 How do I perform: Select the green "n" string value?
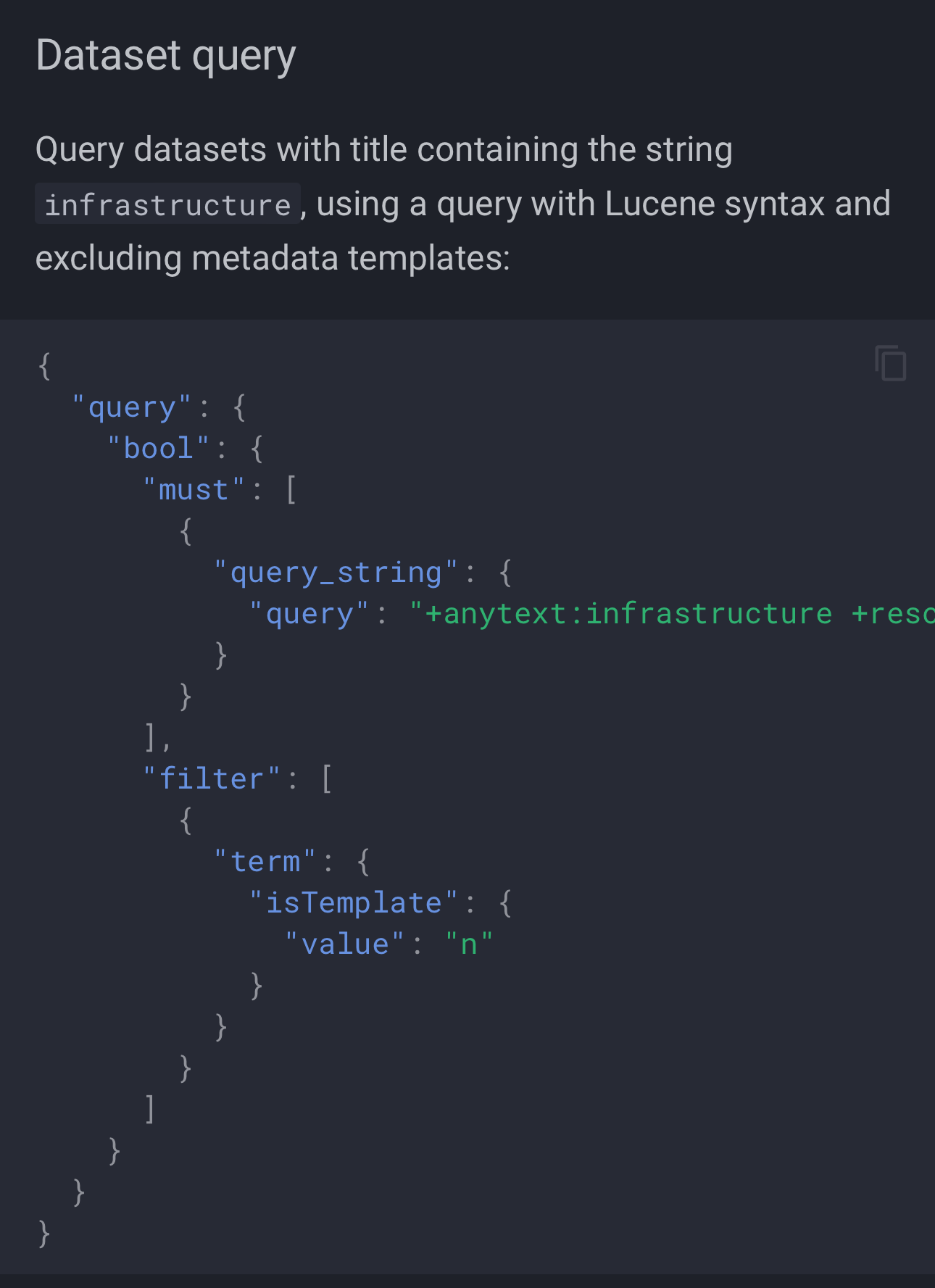coord(469,944)
